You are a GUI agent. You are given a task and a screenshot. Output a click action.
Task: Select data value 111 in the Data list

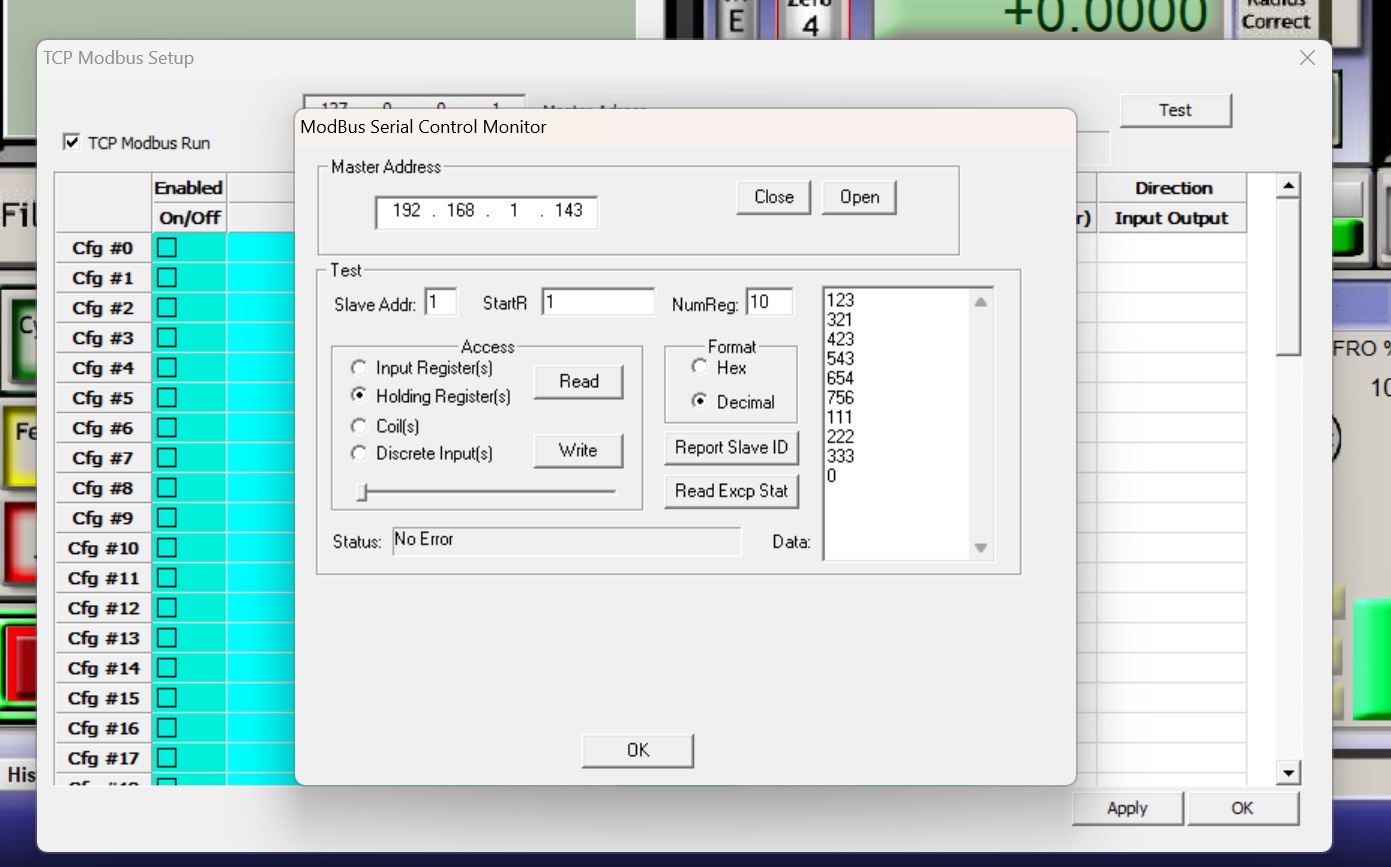click(840, 417)
